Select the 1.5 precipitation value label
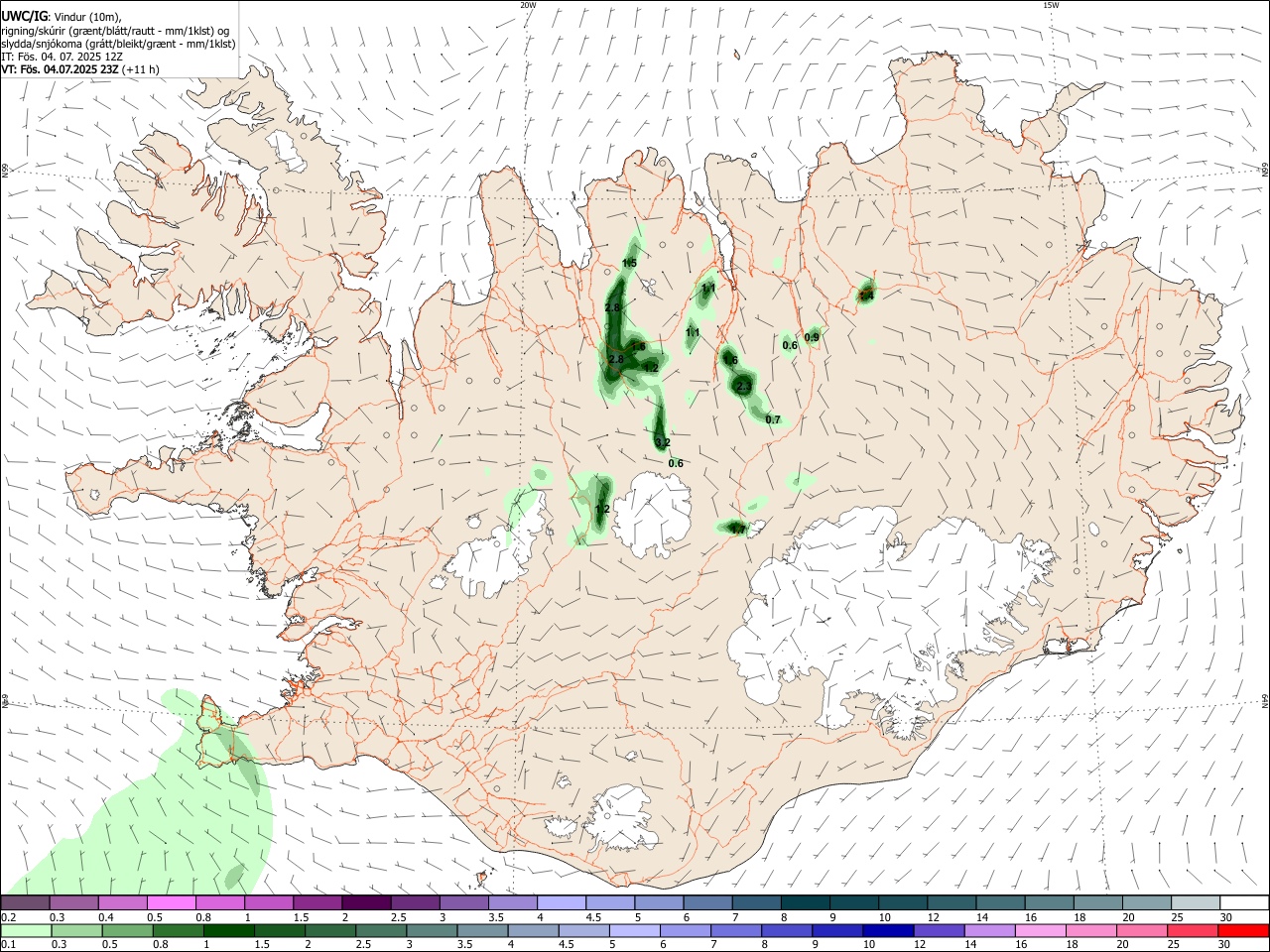The height and width of the screenshot is (952, 1270). (x=629, y=262)
